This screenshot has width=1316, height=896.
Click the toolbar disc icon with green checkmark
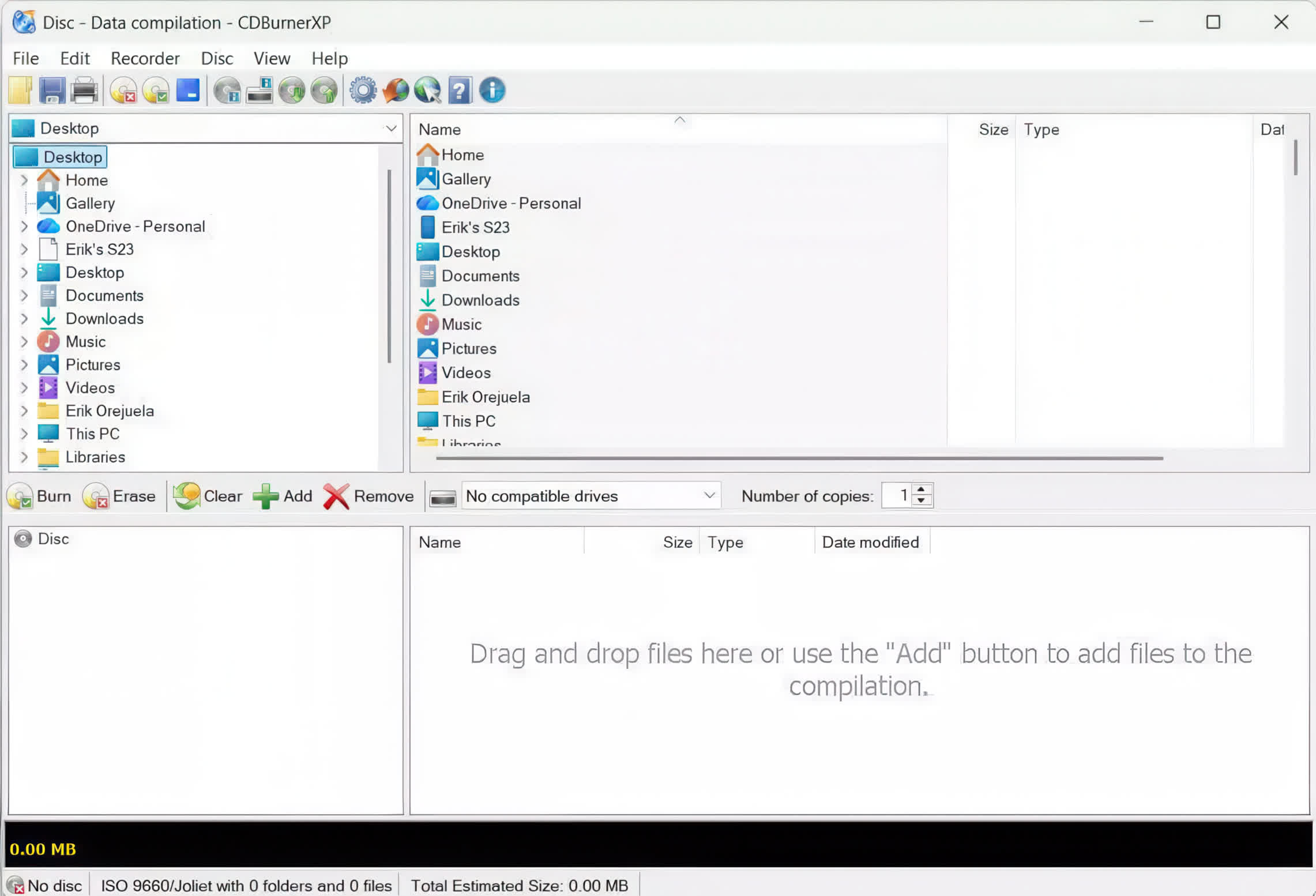pos(156,91)
